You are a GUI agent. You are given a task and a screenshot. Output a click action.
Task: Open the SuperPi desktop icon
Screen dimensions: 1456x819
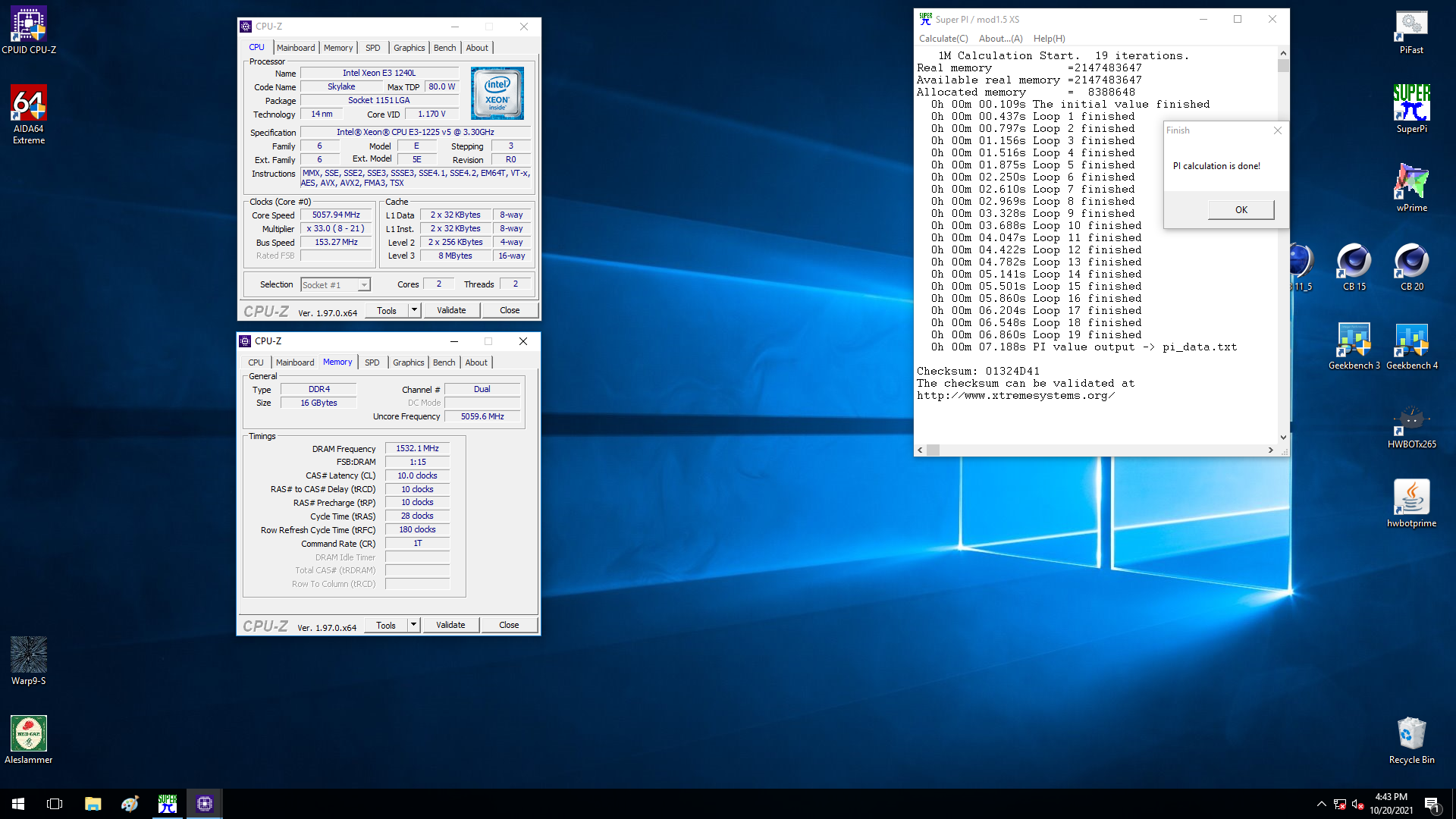tap(1411, 109)
